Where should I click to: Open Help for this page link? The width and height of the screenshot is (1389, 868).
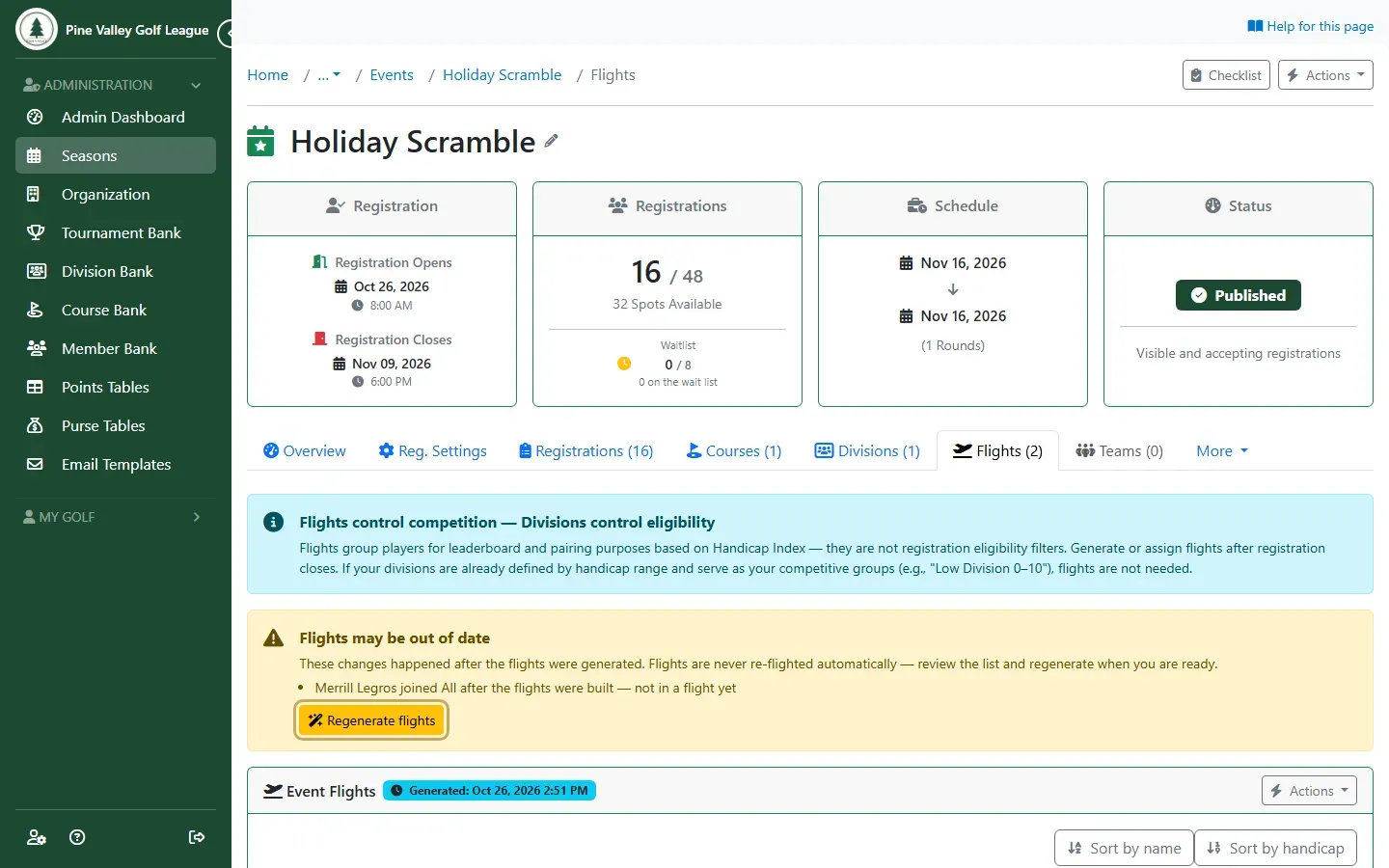pos(1310,26)
